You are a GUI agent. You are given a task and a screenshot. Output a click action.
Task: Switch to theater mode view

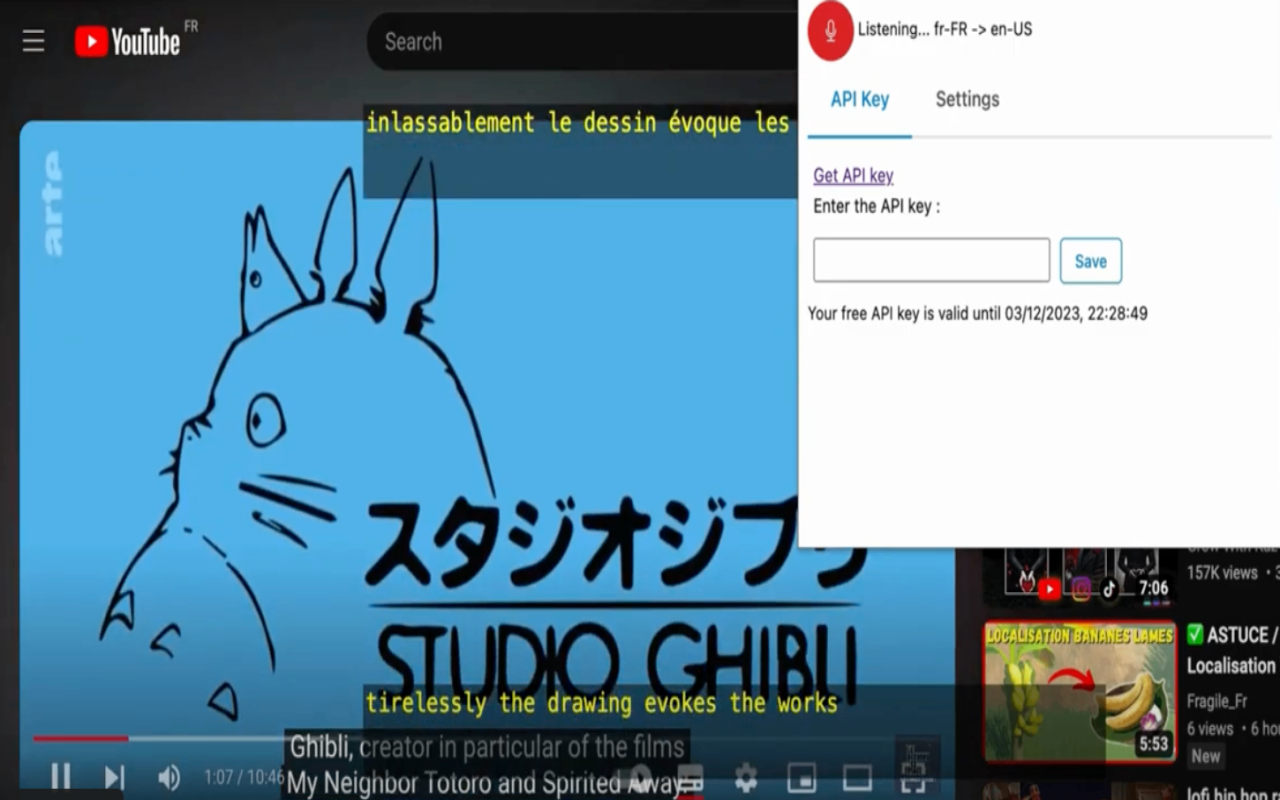coord(857,777)
